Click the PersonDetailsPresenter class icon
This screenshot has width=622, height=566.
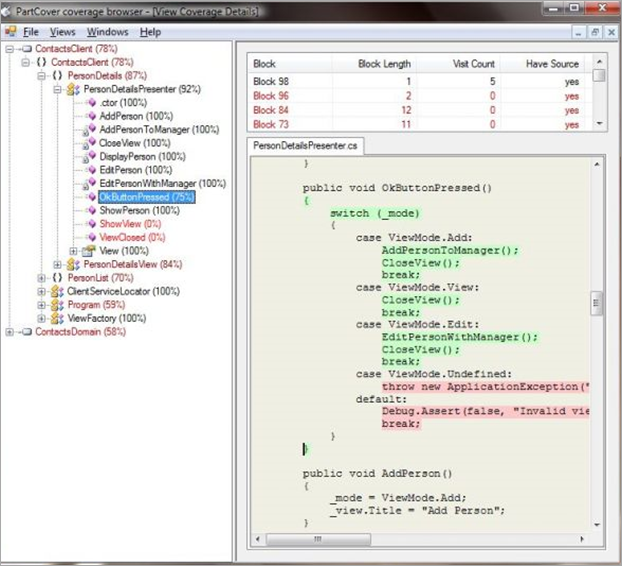tap(73, 89)
